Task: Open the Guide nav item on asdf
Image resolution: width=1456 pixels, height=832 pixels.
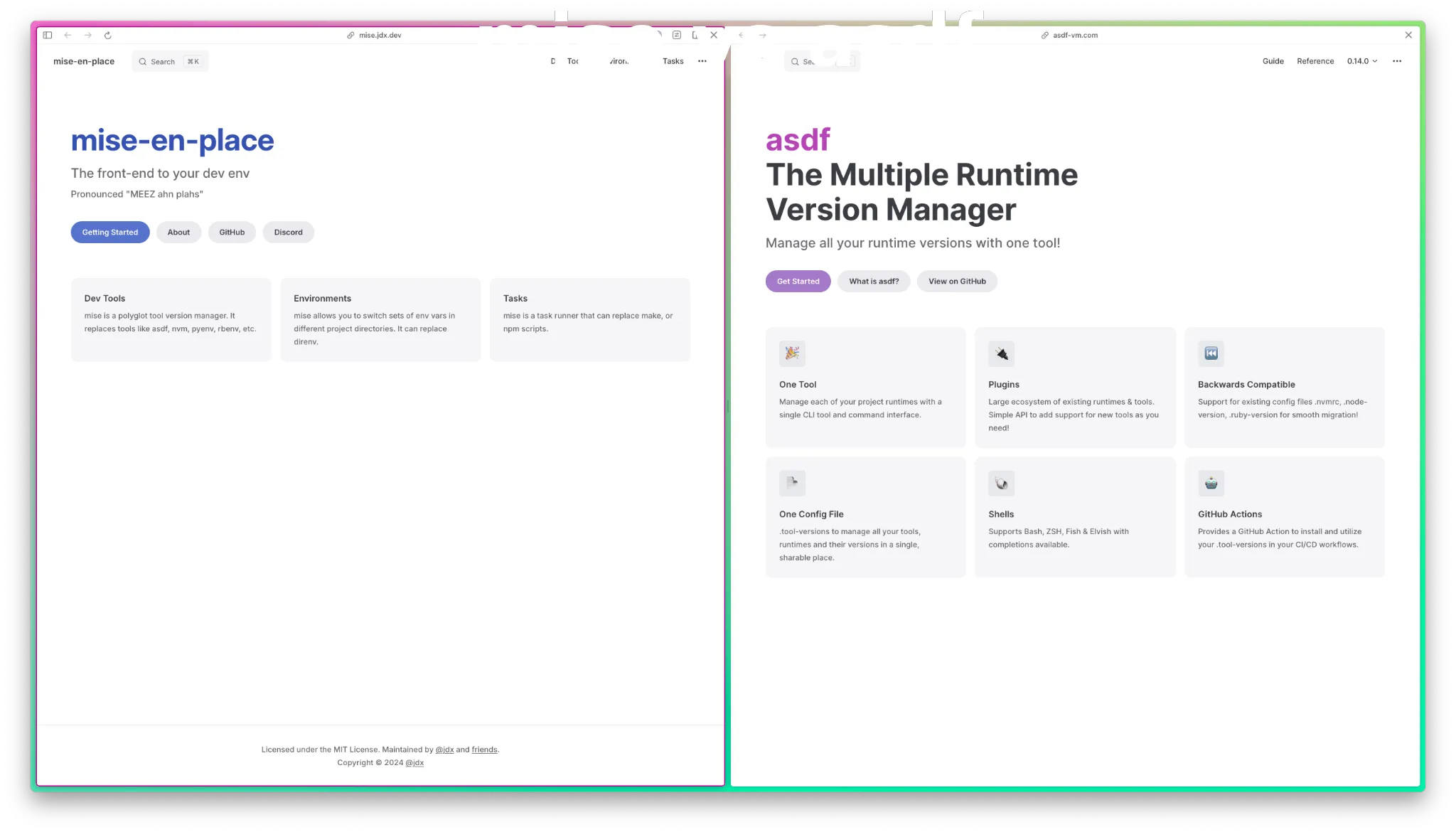Action: [1273, 61]
